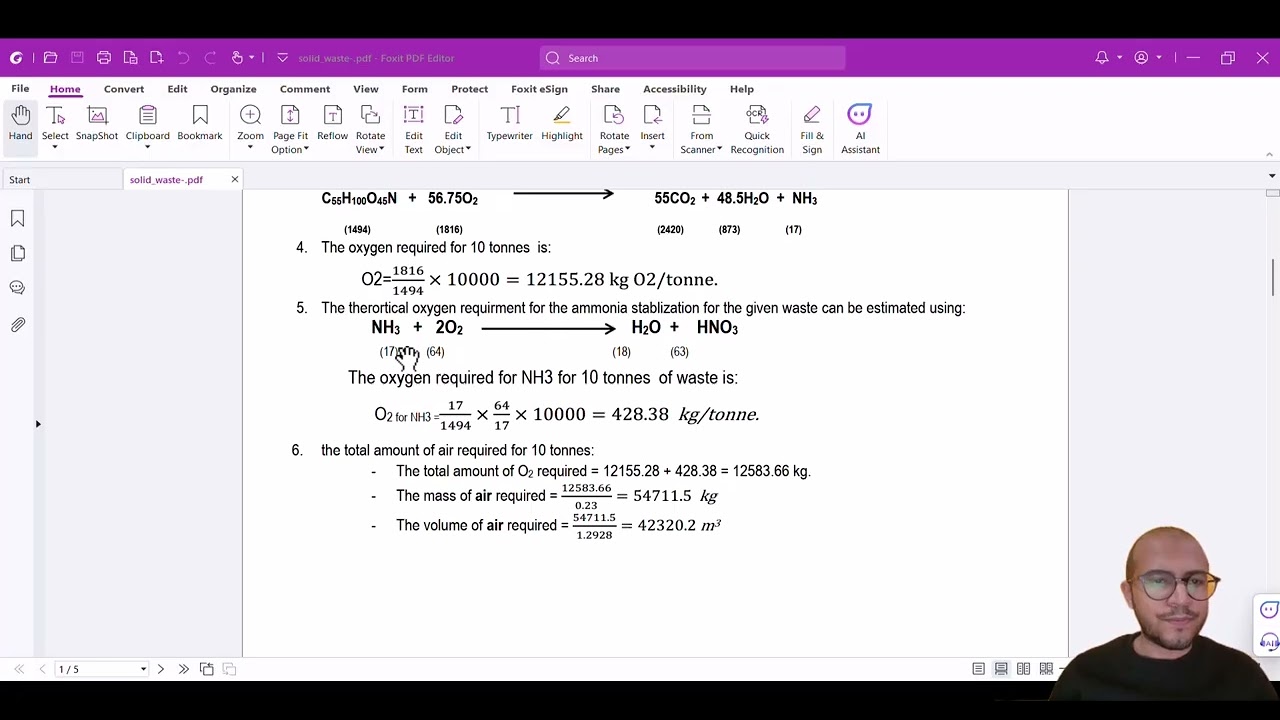Switch to the Accessibility tab
This screenshot has height=720, width=1280.
[x=675, y=89]
